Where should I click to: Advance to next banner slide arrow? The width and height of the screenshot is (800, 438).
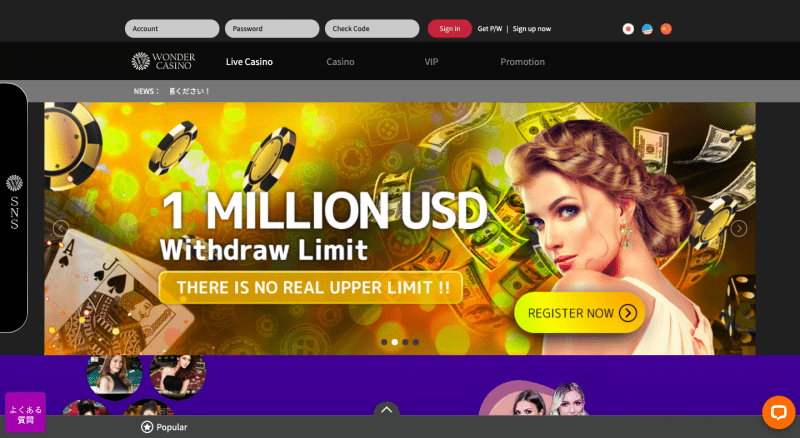pyautogui.click(x=738, y=228)
